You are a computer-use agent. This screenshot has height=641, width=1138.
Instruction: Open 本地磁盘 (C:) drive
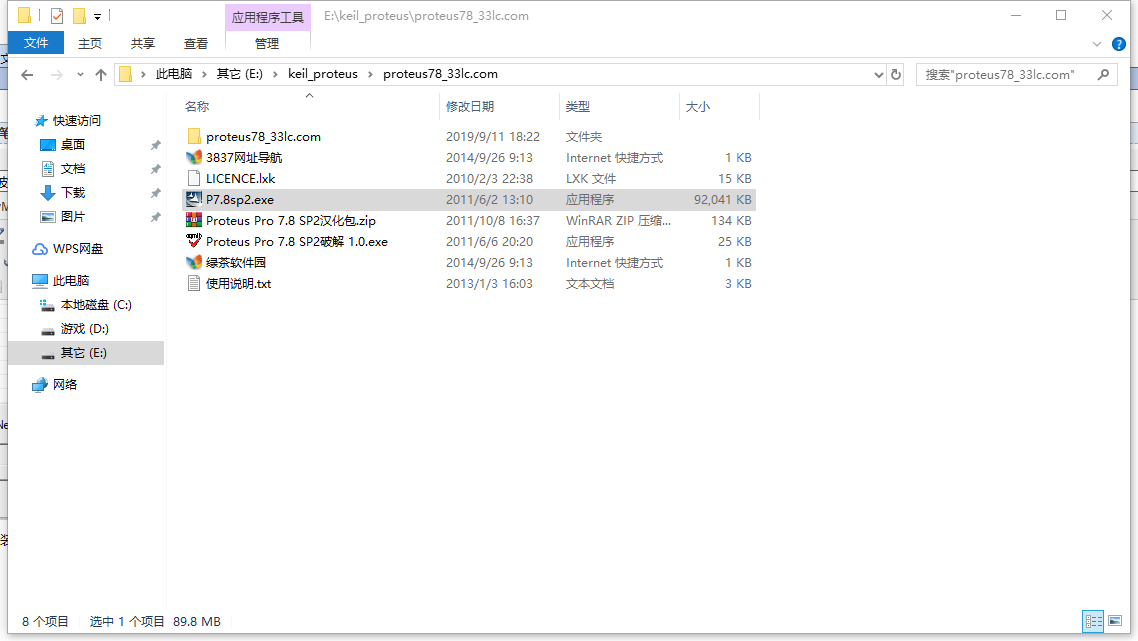96,305
